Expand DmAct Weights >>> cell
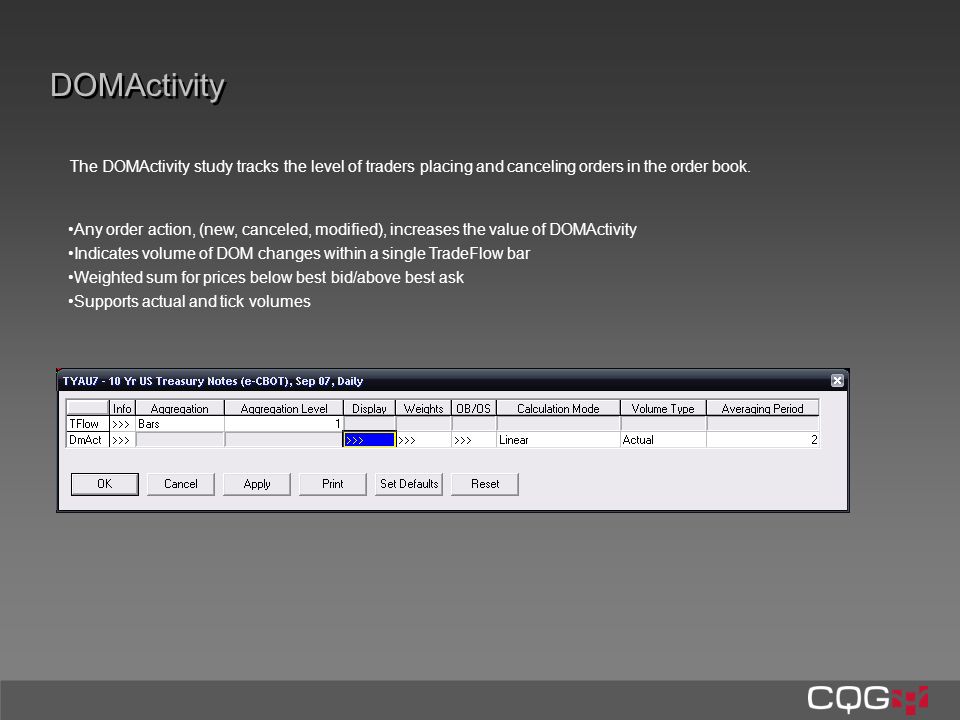 pos(423,440)
